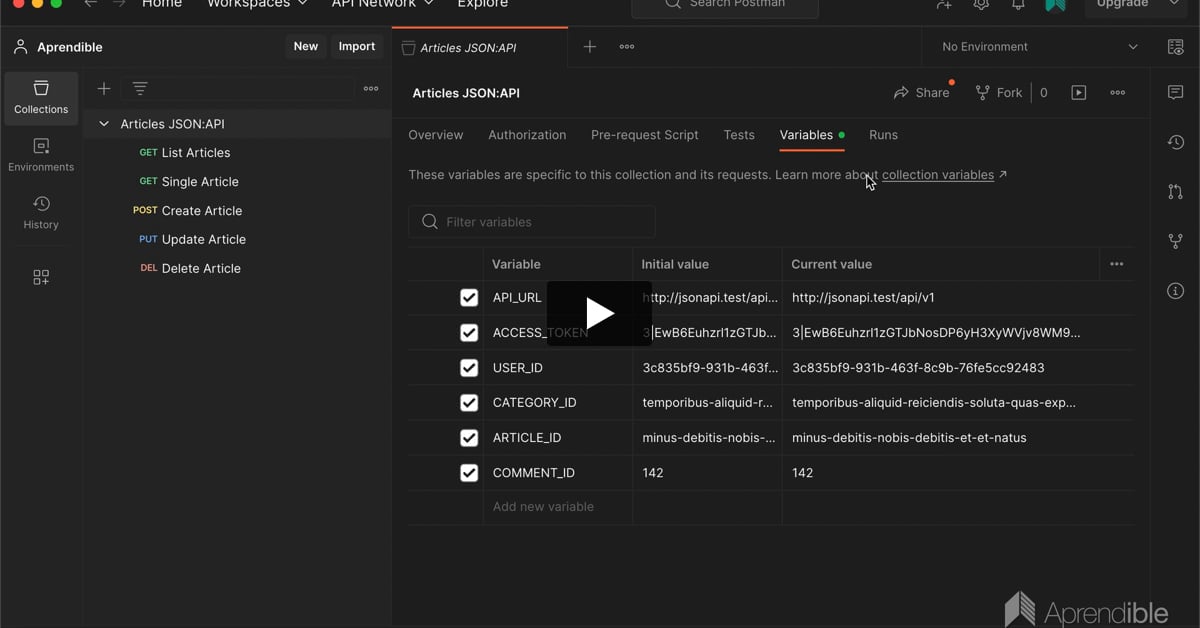
Task: Uncheck the USER_ID variable checkbox
Action: 469,368
